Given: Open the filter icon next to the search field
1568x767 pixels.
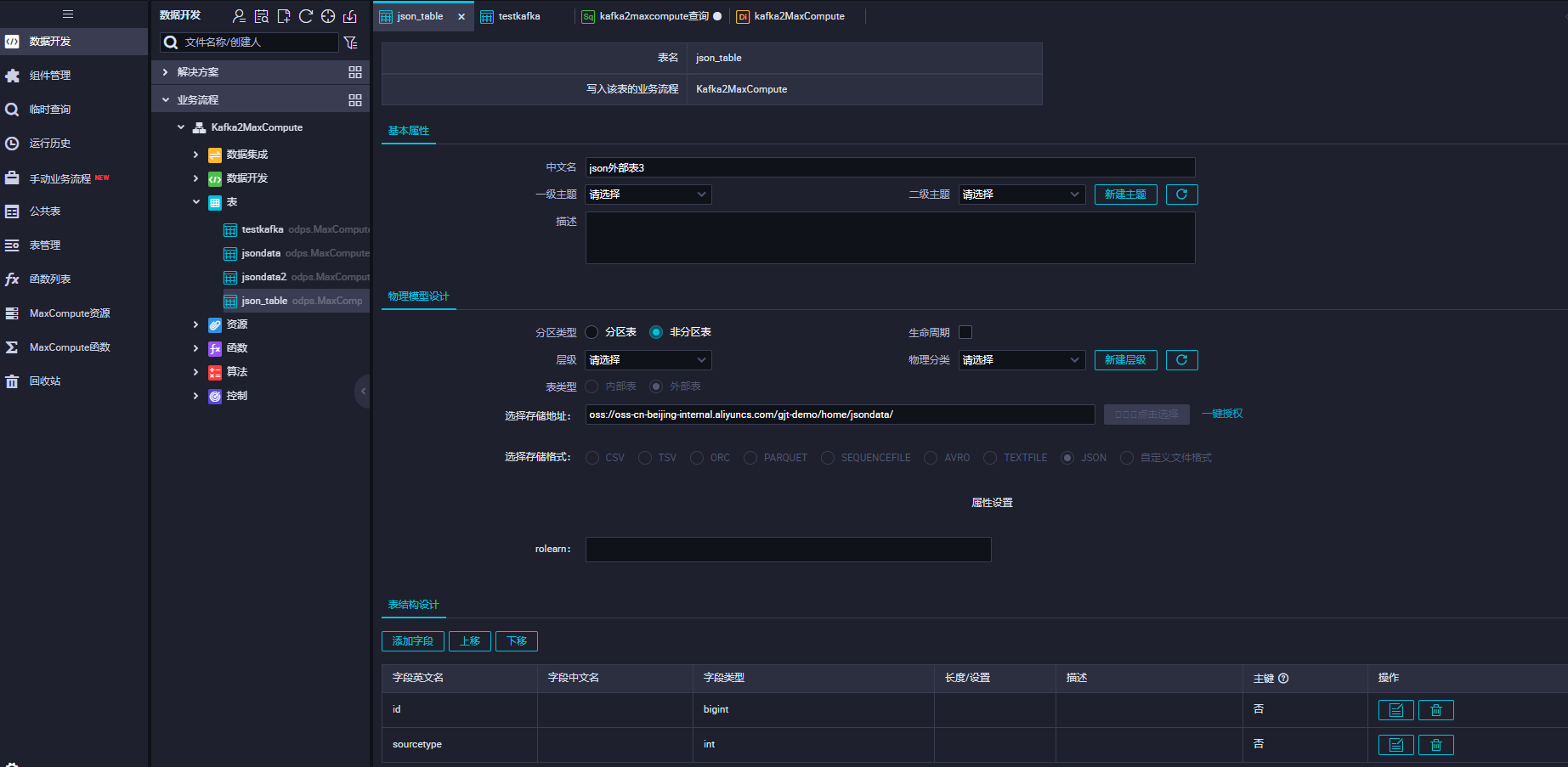Looking at the screenshot, I should (x=350, y=42).
